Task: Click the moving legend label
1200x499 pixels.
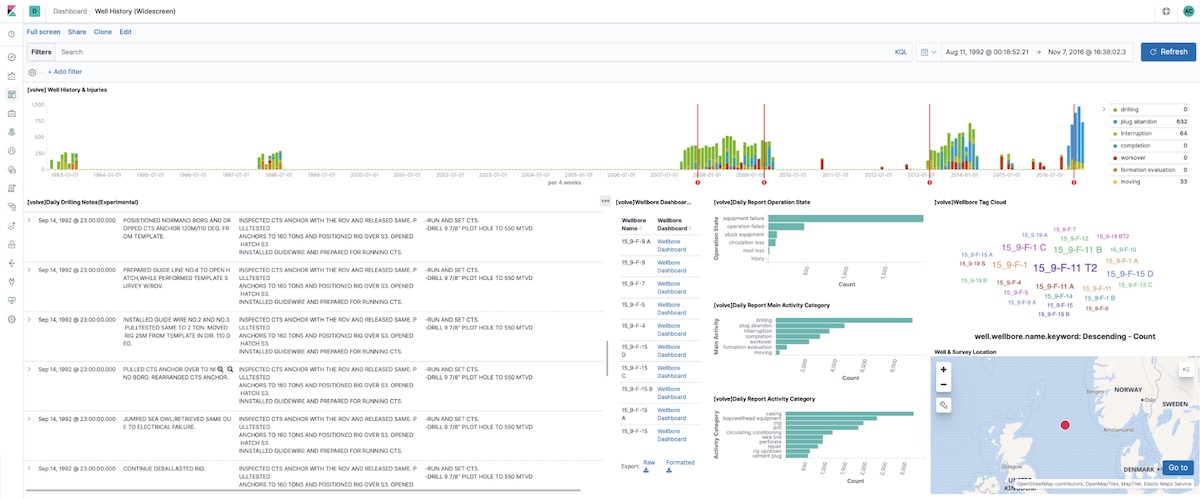Action: 1132,181
